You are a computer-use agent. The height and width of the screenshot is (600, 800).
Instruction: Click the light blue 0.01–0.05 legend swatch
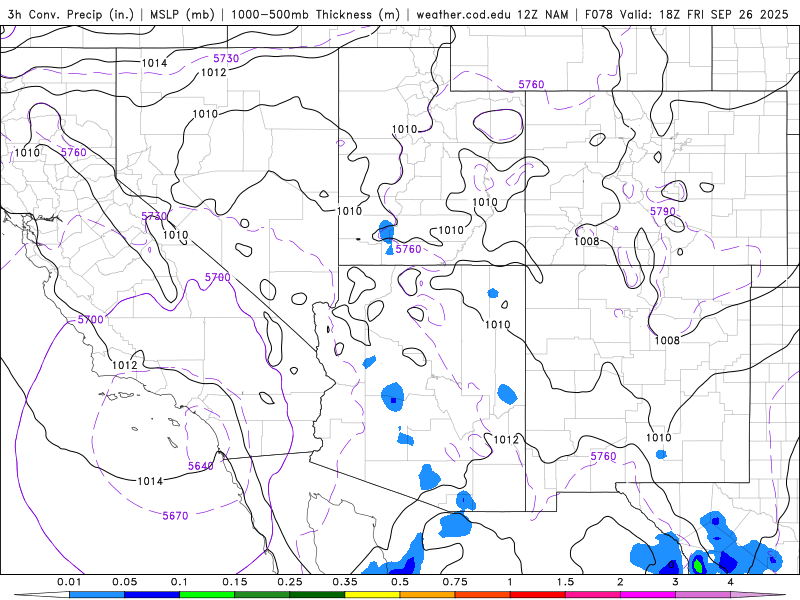click(97, 595)
